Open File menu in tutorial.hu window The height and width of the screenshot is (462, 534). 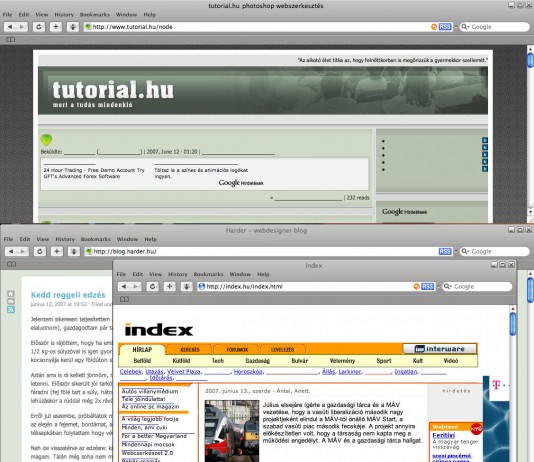click(7, 15)
